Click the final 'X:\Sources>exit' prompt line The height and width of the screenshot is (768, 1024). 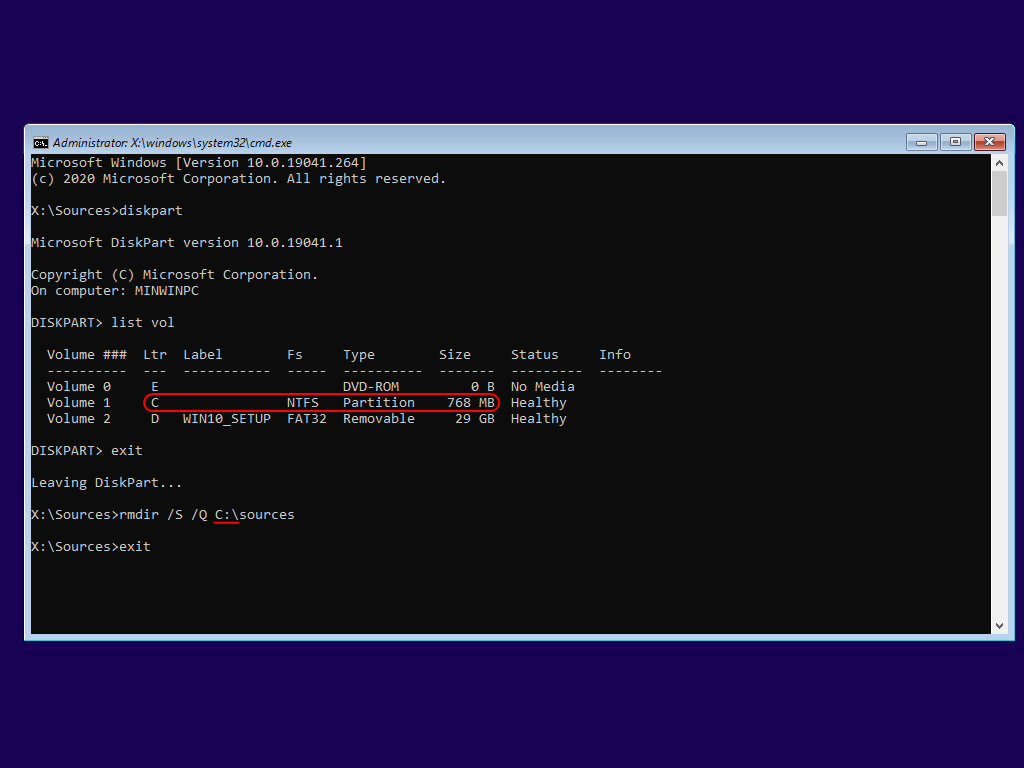tap(91, 547)
